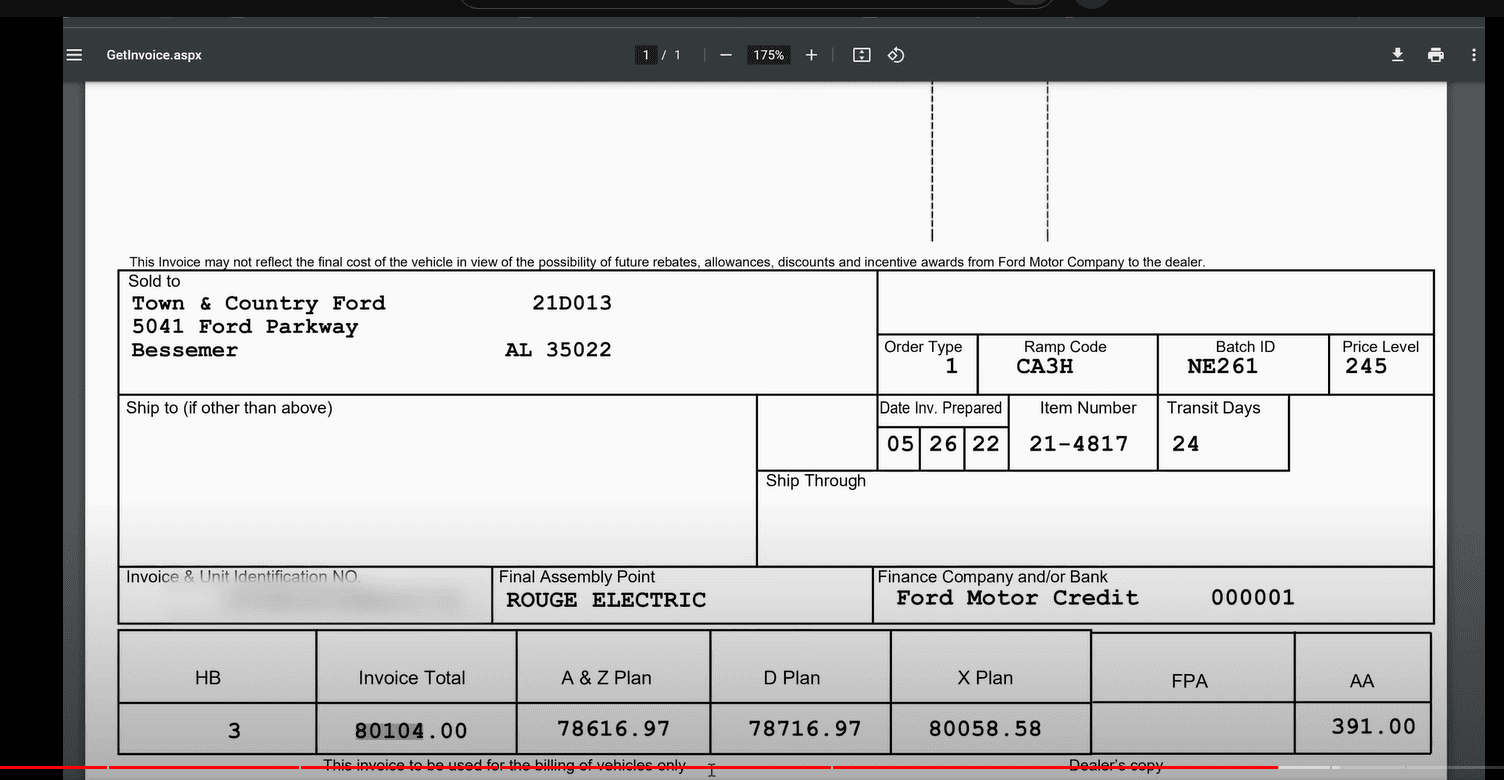Viewport: 1504px width, 780px height.
Task: Click the dealer code 21D013
Action: pyautogui.click(x=572, y=303)
